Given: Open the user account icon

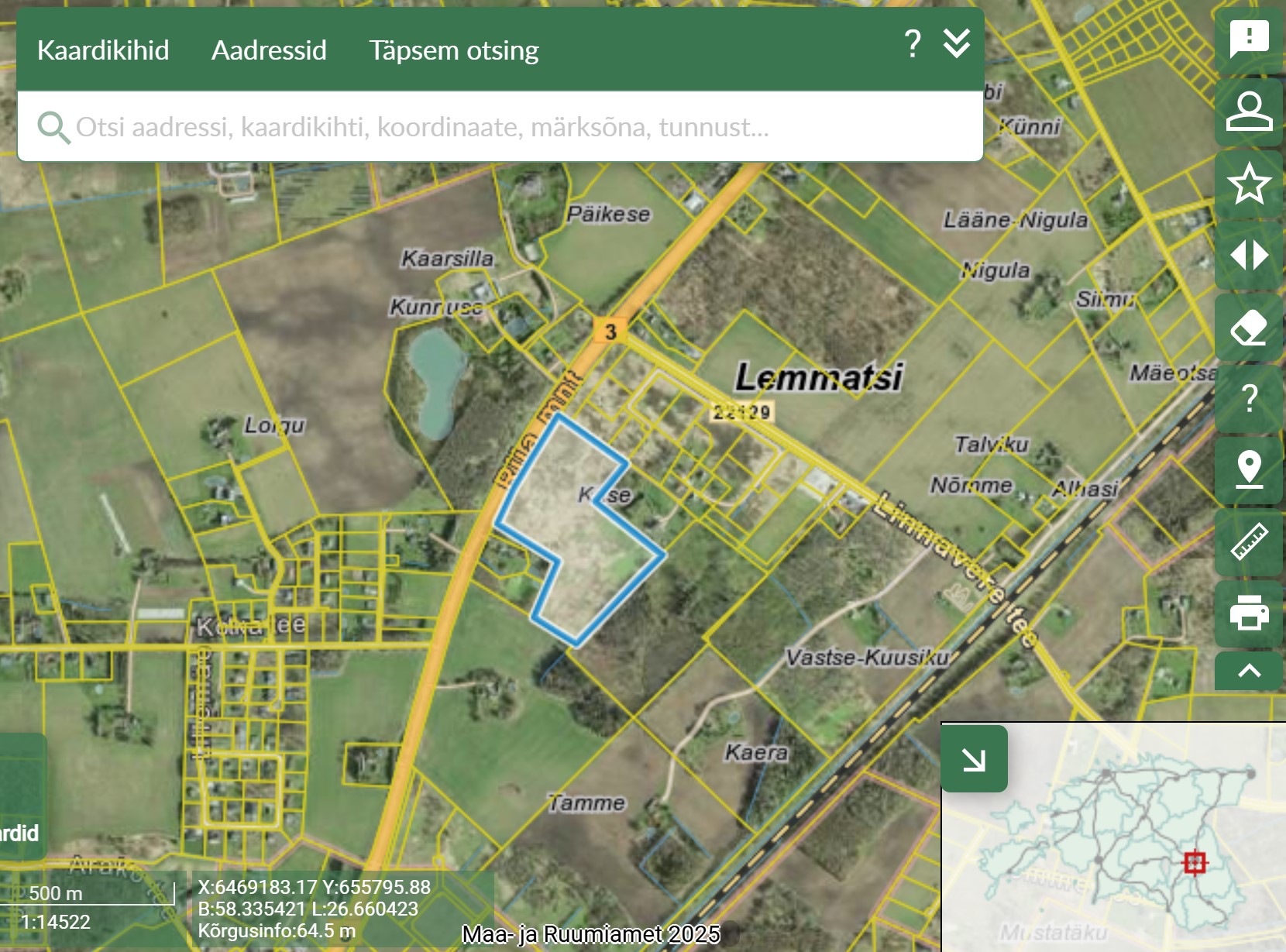Looking at the screenshot, I should tap(1249, 112).
